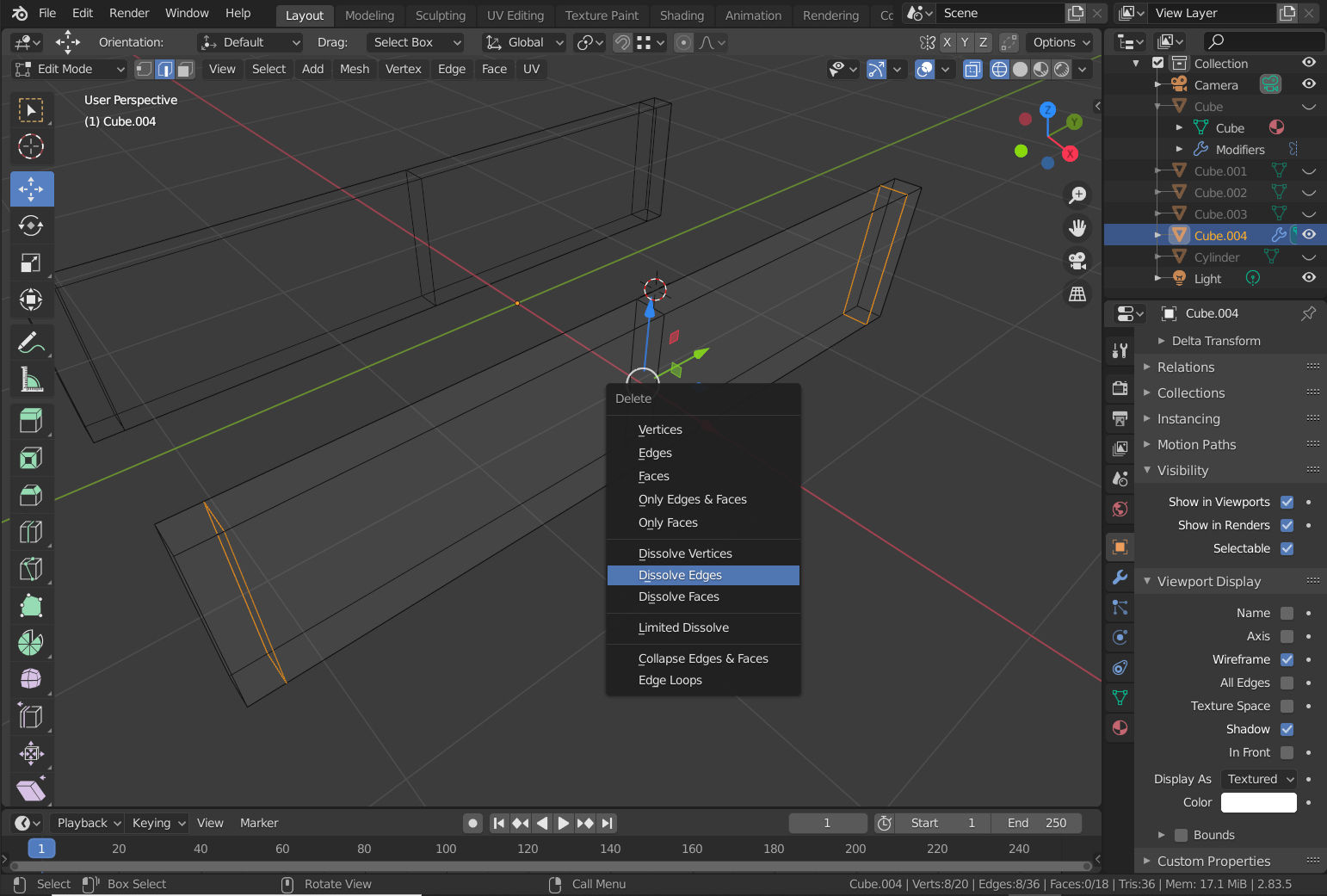1327x896 pixels.
Task: Select the Poly Build tool
Action: pyautogui.click(x=31, y=606)
